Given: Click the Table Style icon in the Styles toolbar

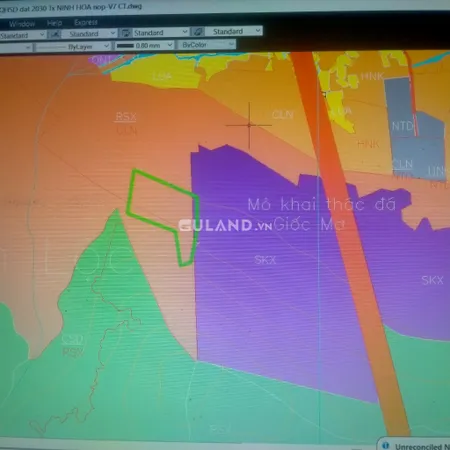Looking at the screenshot, I should point(126,33).
